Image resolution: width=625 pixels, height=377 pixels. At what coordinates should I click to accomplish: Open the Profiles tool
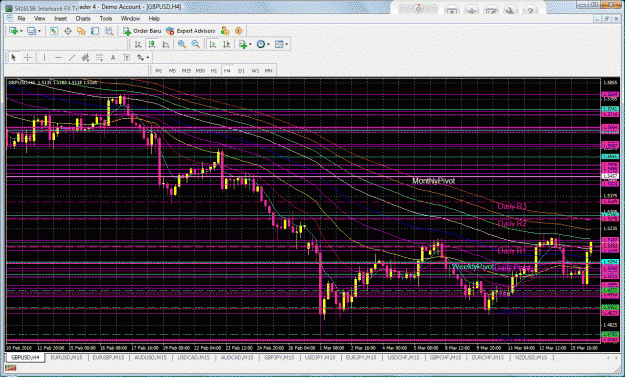point(31,31)
